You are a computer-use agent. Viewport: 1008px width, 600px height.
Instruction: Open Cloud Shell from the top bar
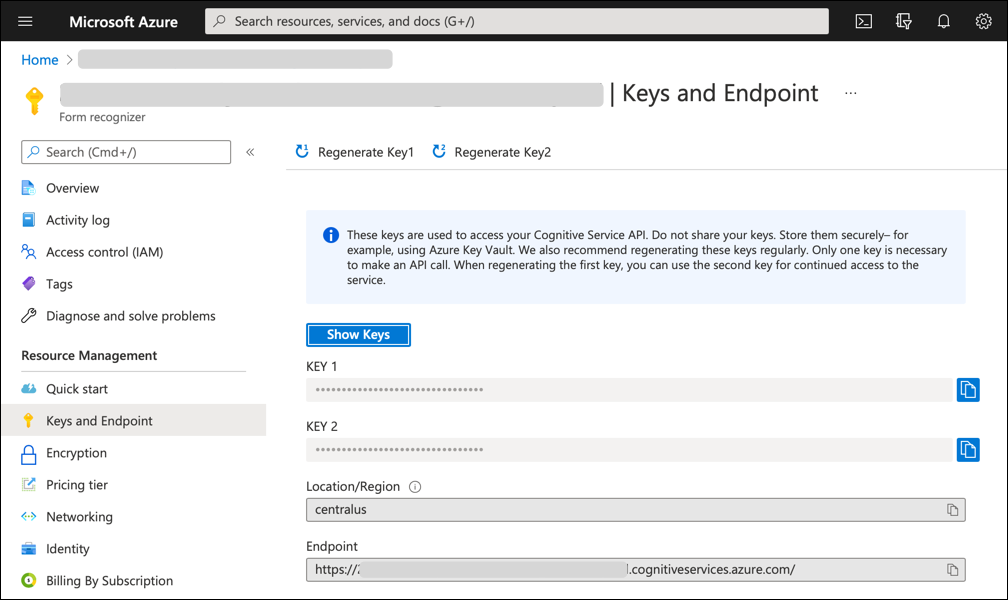(x=863, y=21)
